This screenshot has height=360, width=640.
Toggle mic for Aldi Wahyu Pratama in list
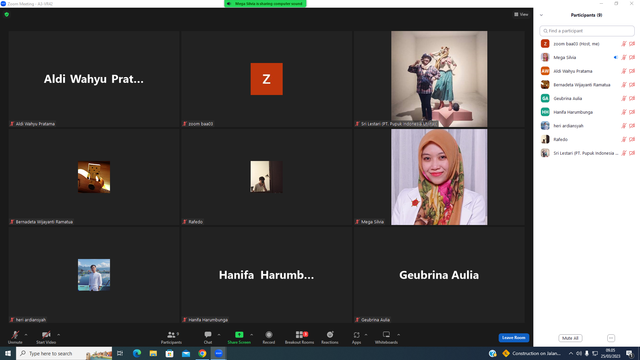click(x=624, y=71)
